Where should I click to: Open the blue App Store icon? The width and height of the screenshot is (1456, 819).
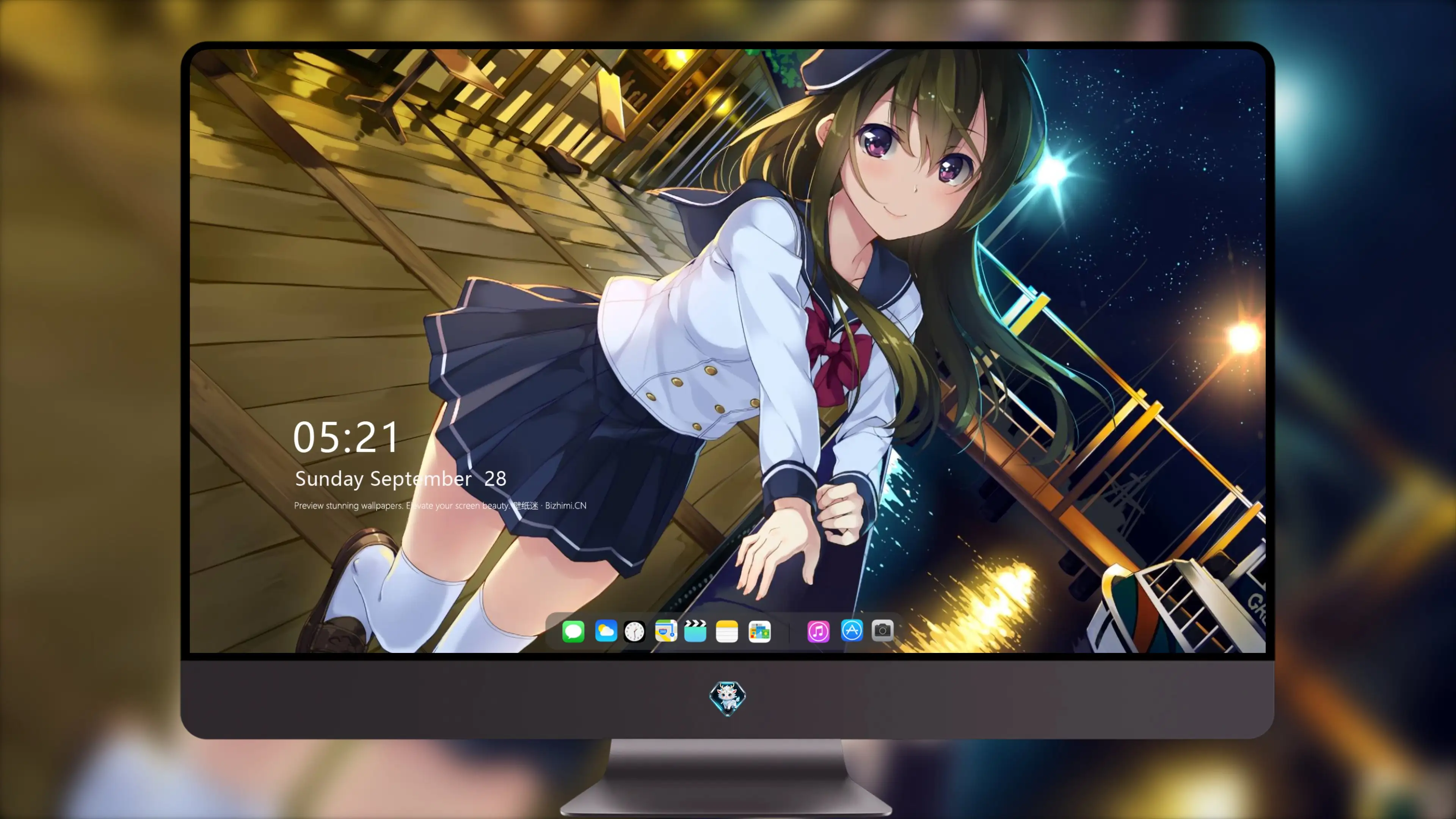852,630
